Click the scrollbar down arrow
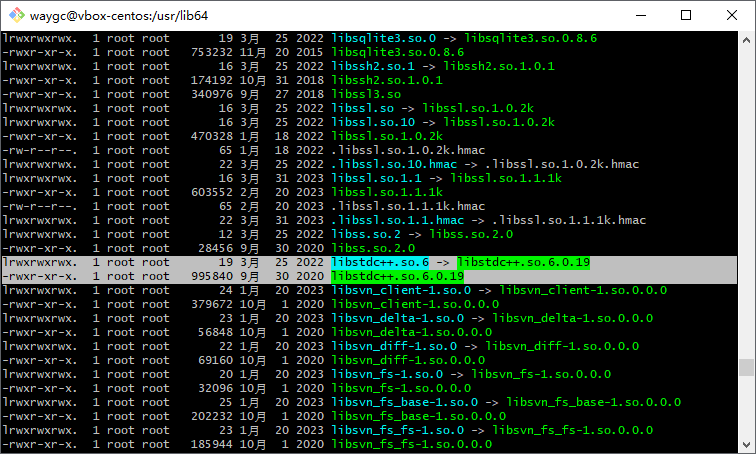The image size is (756, 454). point(746,444)
